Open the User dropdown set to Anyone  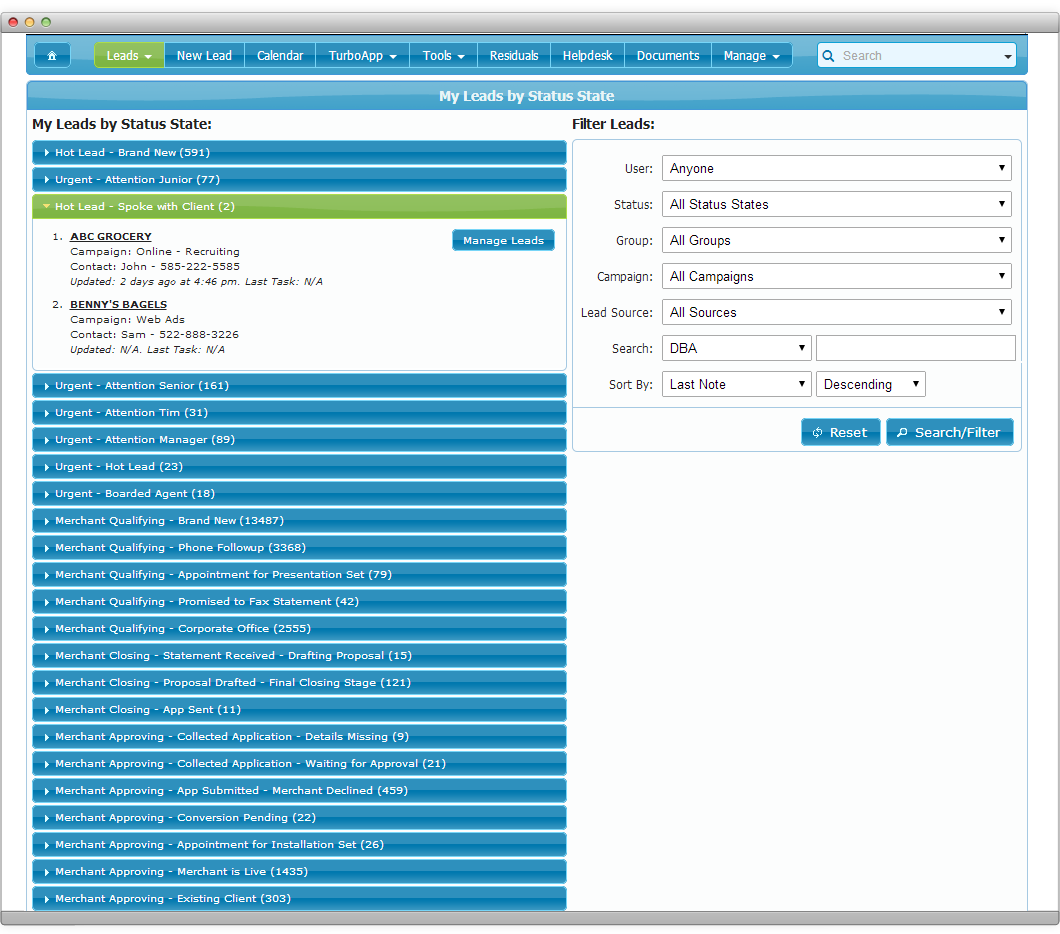tap(836, 168)
